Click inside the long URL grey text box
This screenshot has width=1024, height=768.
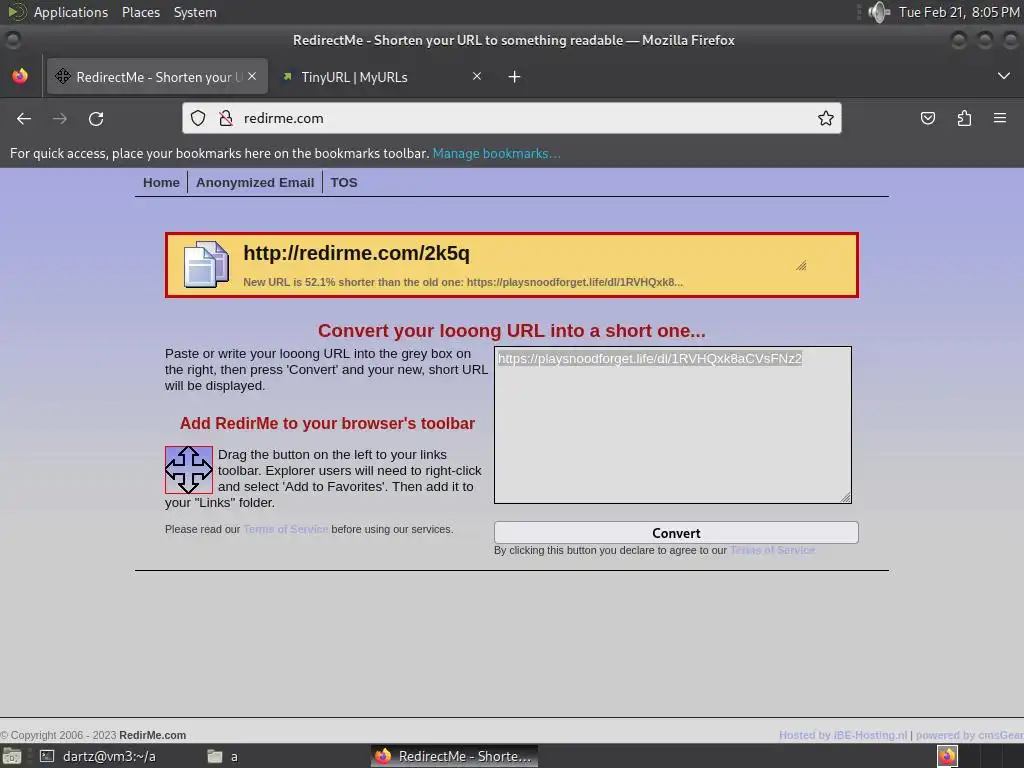[x=673, y=424]
